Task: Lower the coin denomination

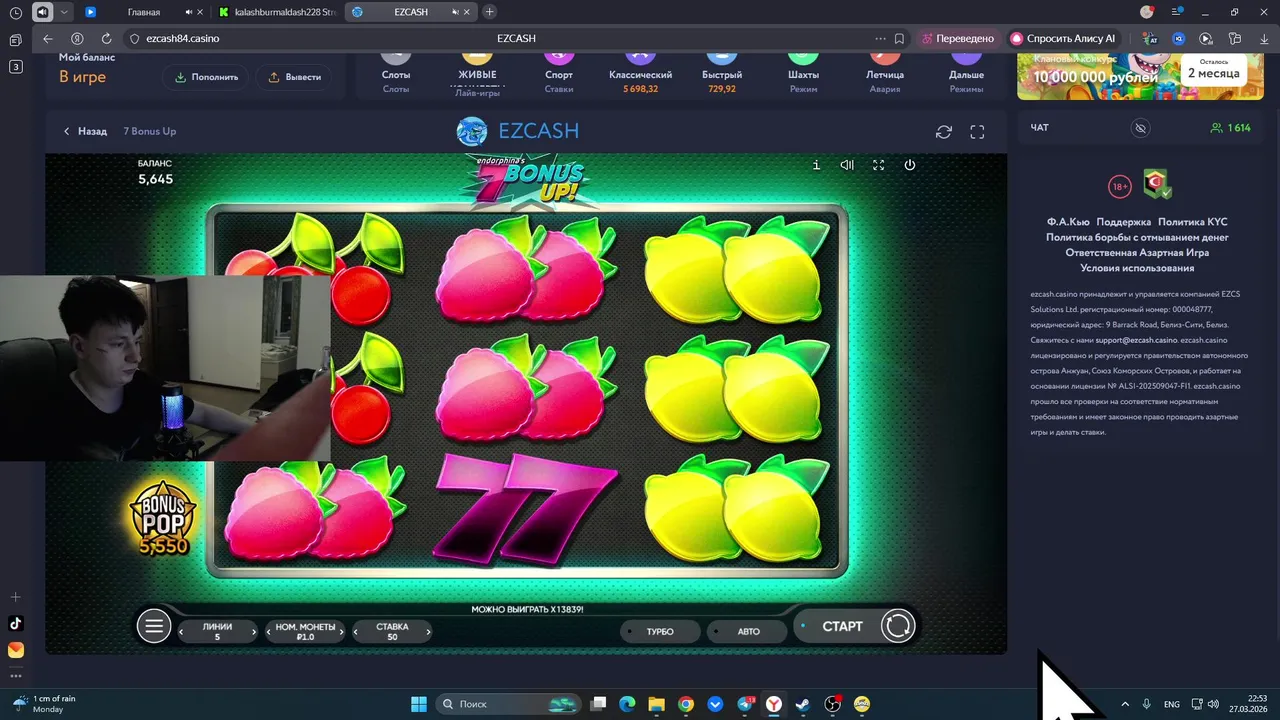Action: tap(269, 631)
